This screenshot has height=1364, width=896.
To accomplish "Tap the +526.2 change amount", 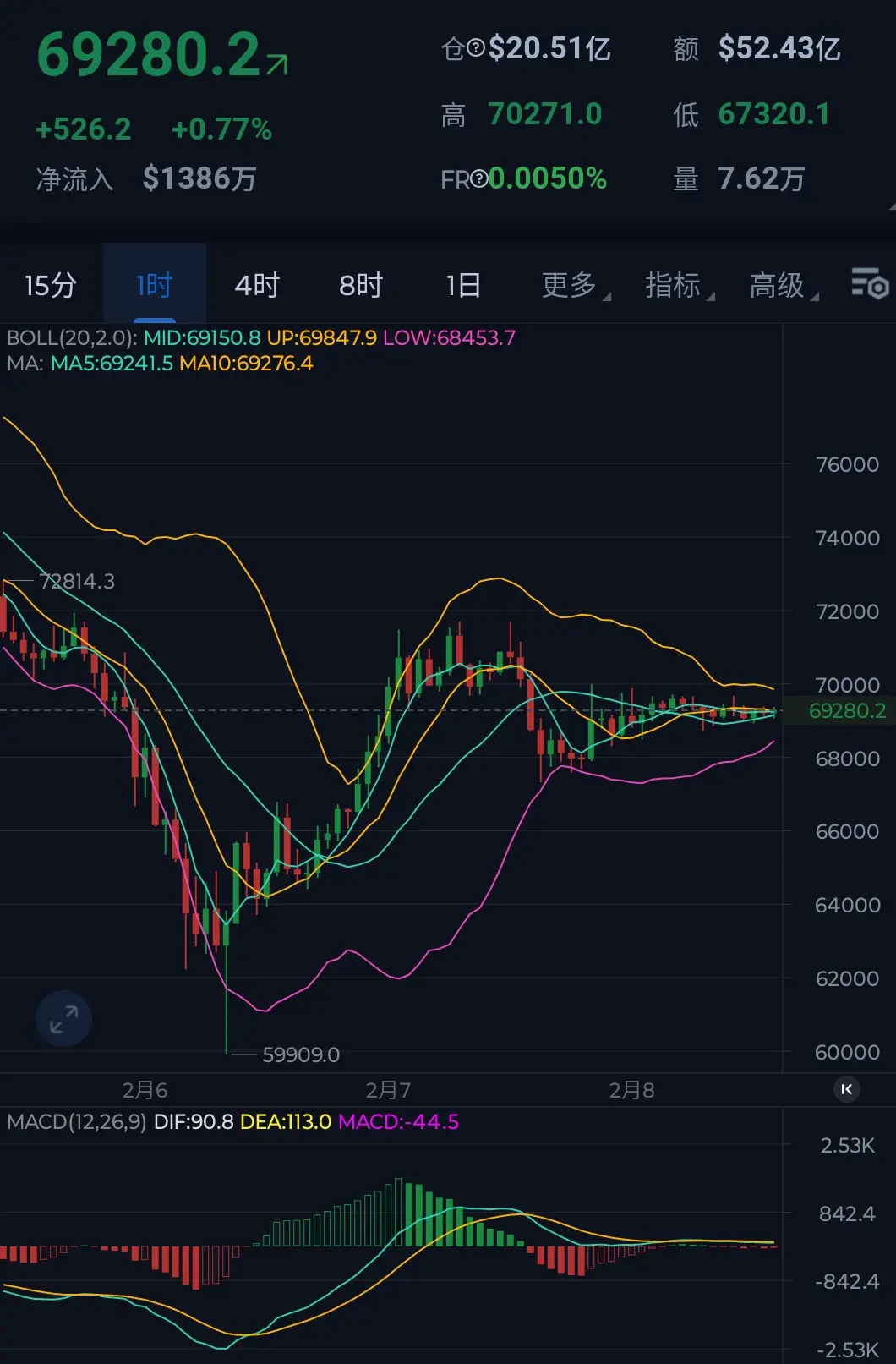I will click(84, 129).
